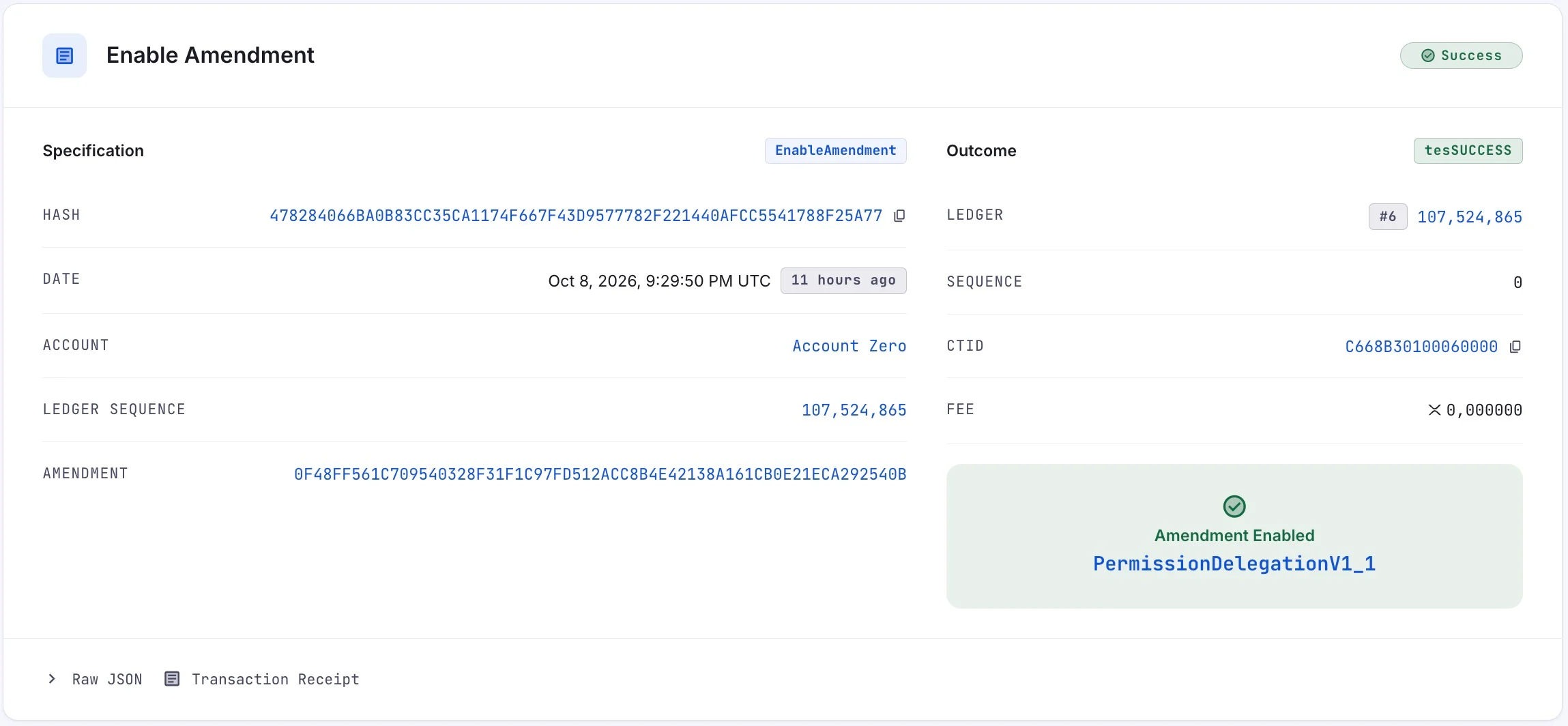Click the EnableAmendment type badge
Viewport: 1568px width, 726px height.
(836, 151)
